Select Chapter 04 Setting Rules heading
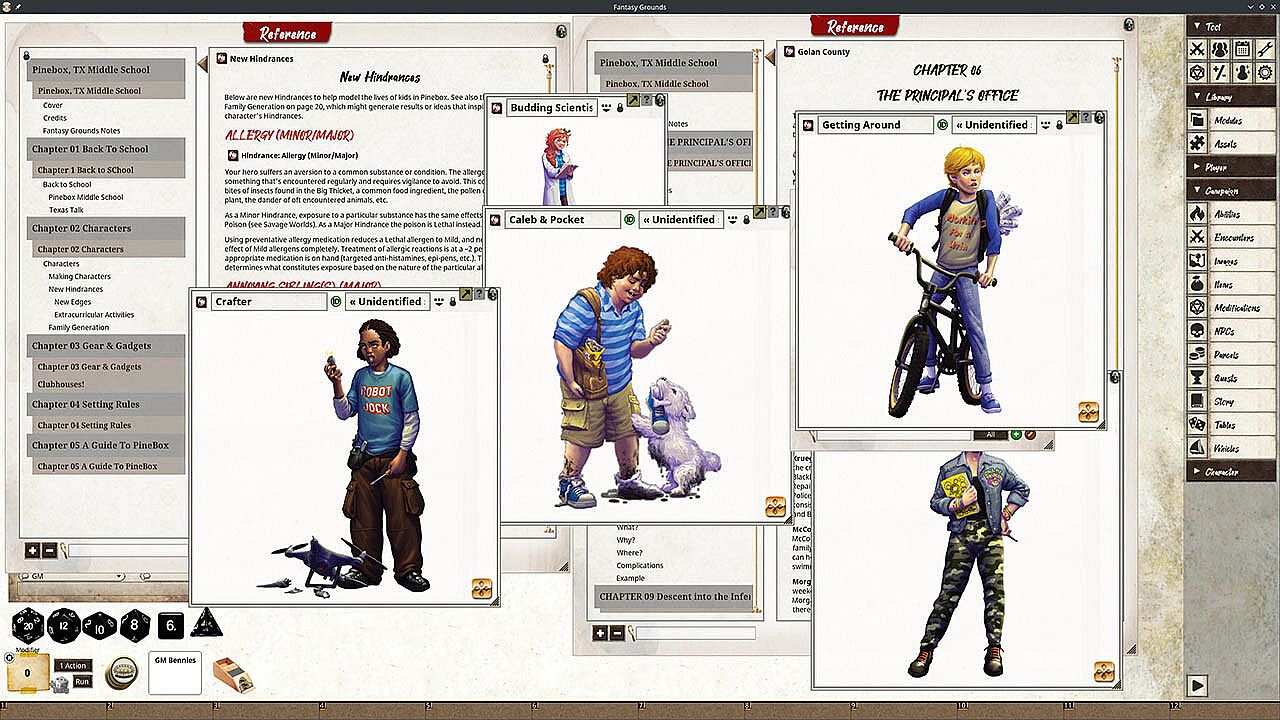This screenshot has width=1280, height=720. [107, 405]
